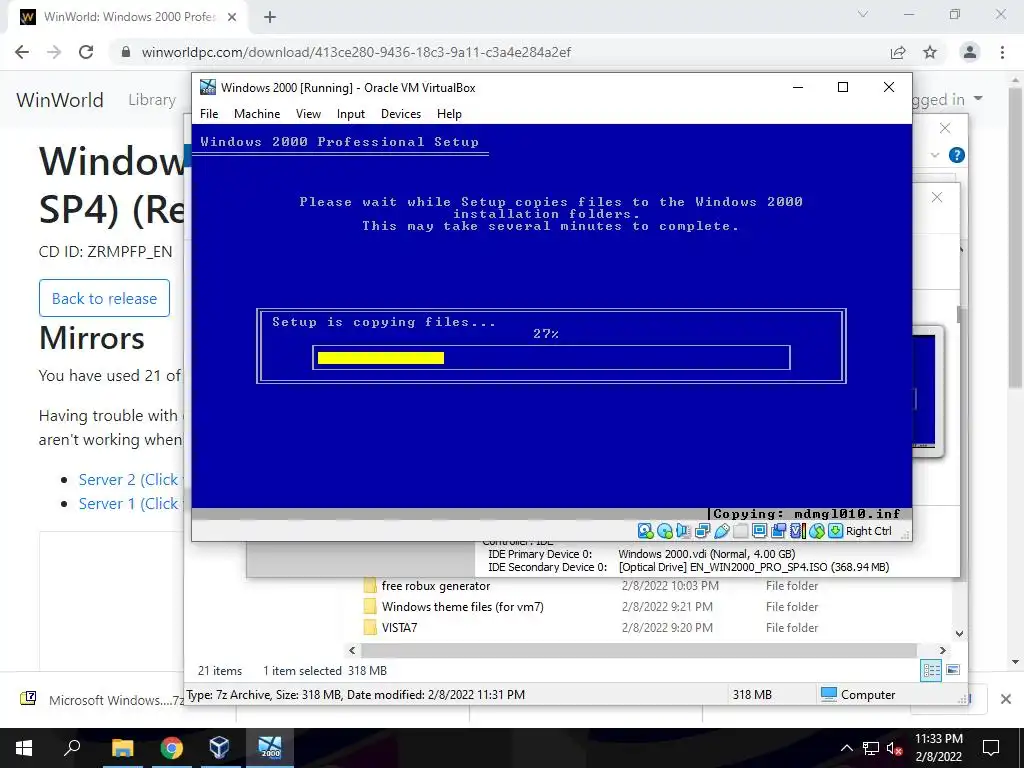Click the hard disk activity icon in VirtualBox status bar
This screenshot has width=1024, height=768.
(x=646, y=531)
